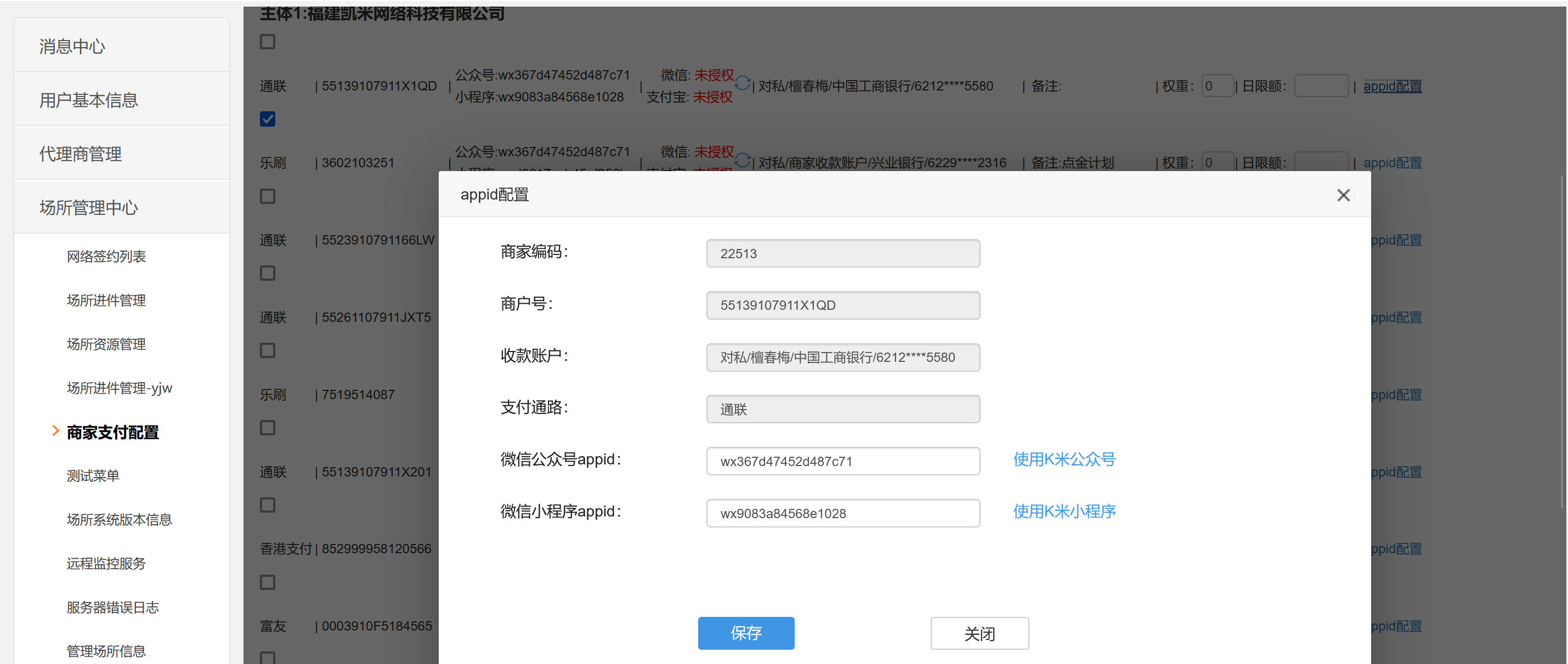Go to 网络签约列表 menu item
Screen dimensions: 1568x664
coord(106,256)
